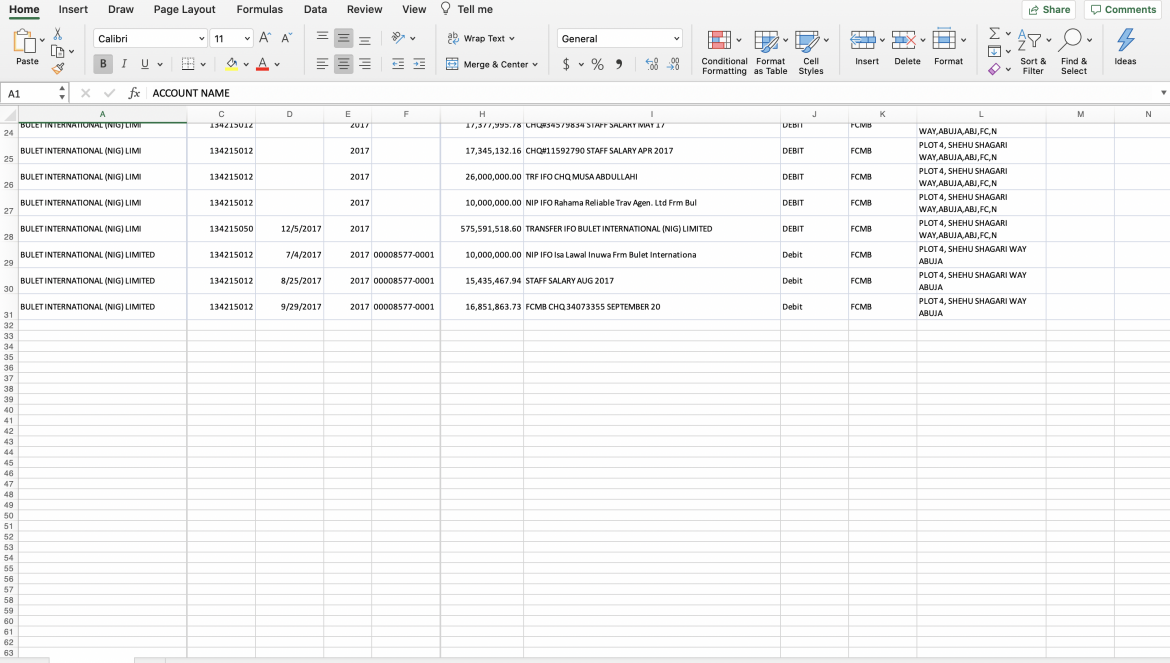Click the Clear eraser icon
This screenshot has width=1170, height=663.
pos(994,69)
